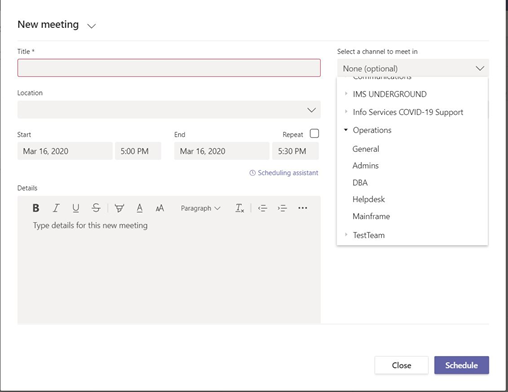Click the 5:30 PM end time
The height and width of the screenshot is (392, 508).
[295, 151]
